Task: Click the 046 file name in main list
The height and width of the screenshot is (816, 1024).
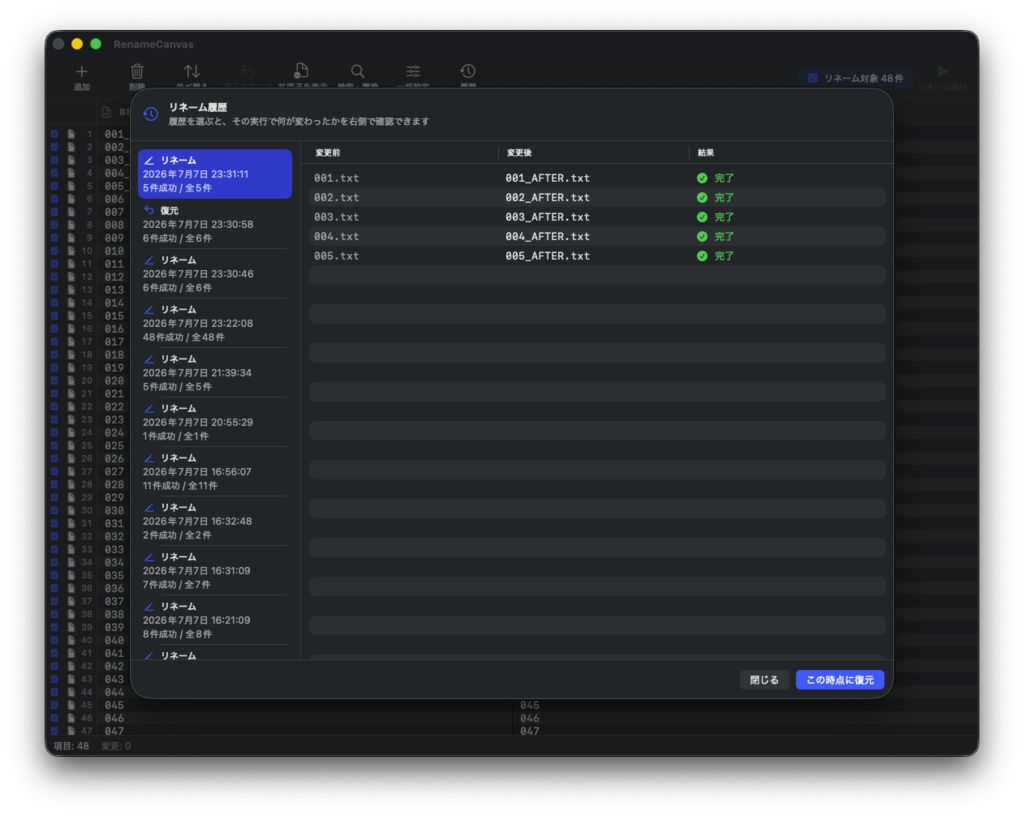Action: [x=114, y=718]
